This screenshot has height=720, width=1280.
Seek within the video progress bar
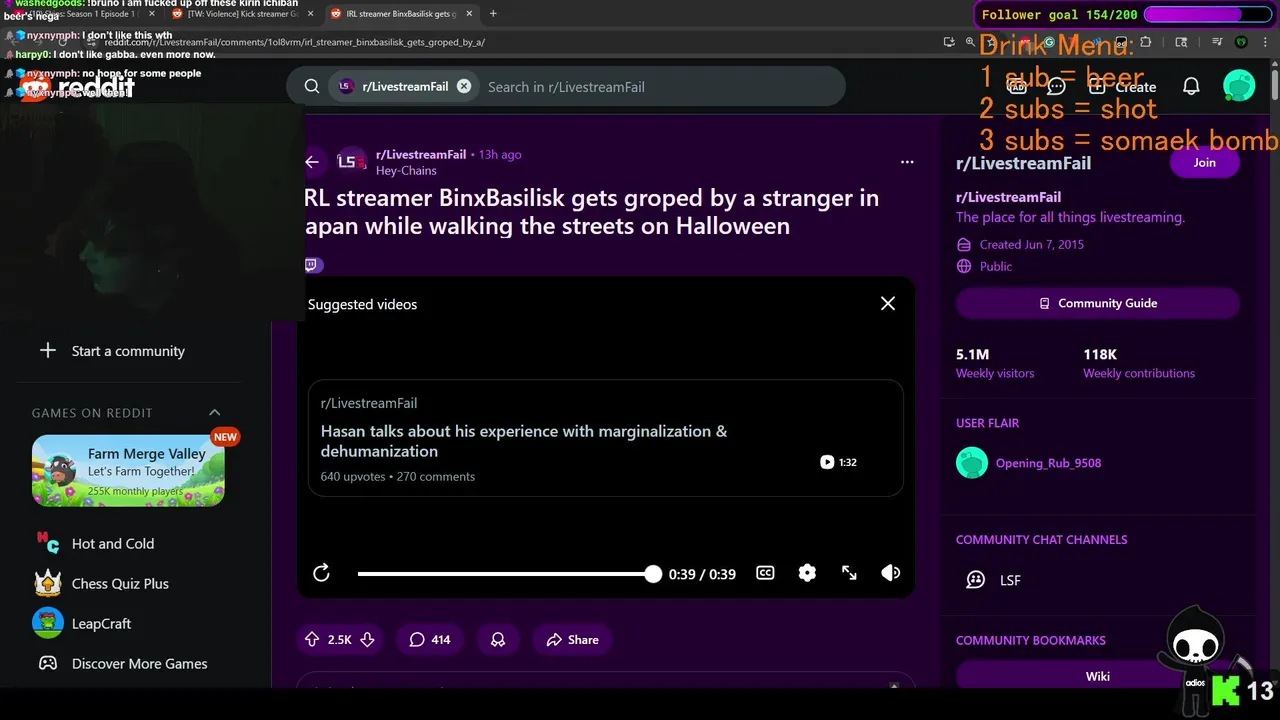point(506,573)
